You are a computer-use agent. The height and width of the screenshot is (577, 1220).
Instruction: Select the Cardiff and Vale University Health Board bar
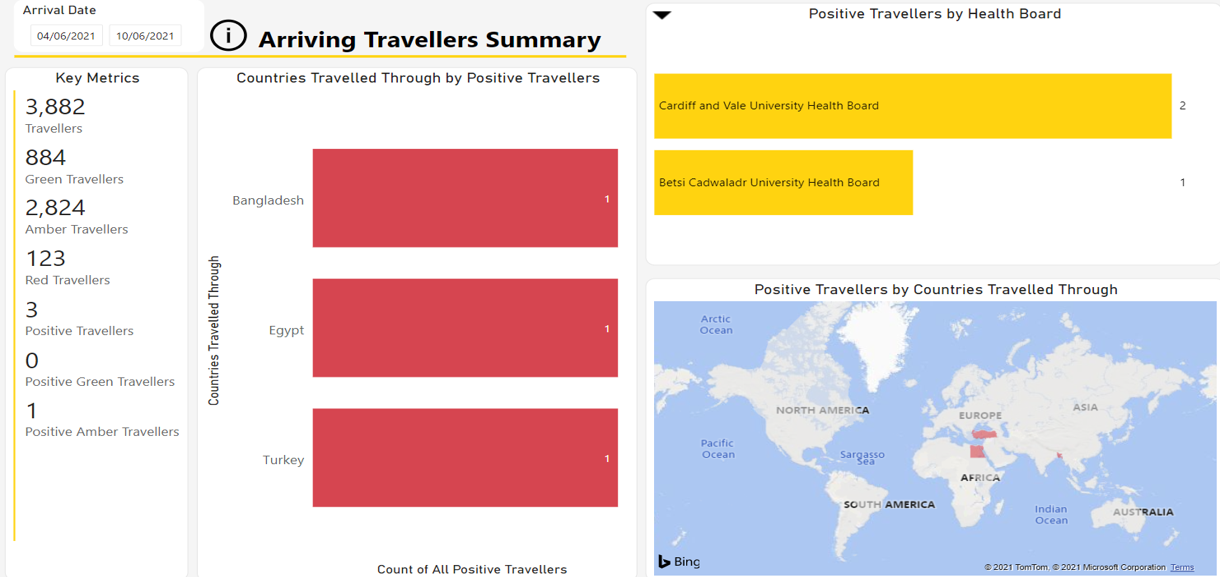point(911,106)
